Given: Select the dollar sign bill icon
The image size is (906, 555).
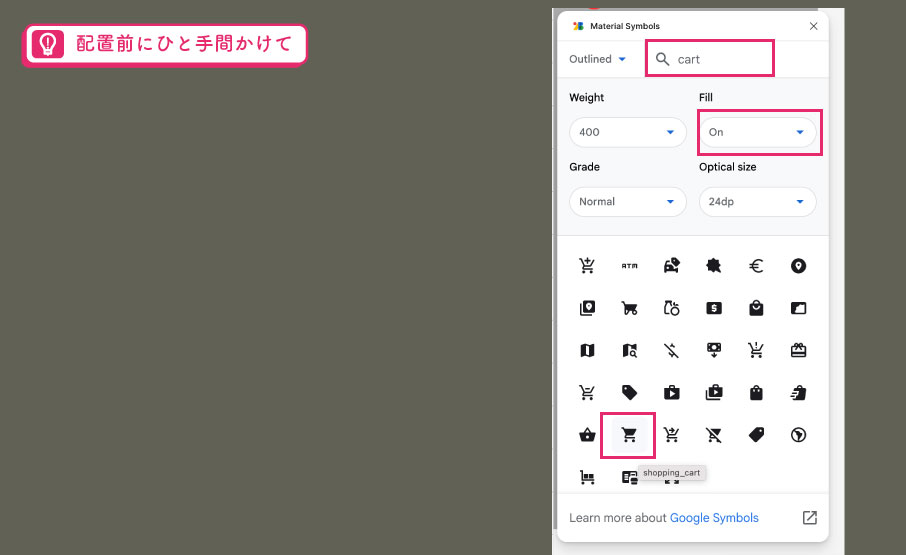Looking at the screenshot, I should [714, 308].
